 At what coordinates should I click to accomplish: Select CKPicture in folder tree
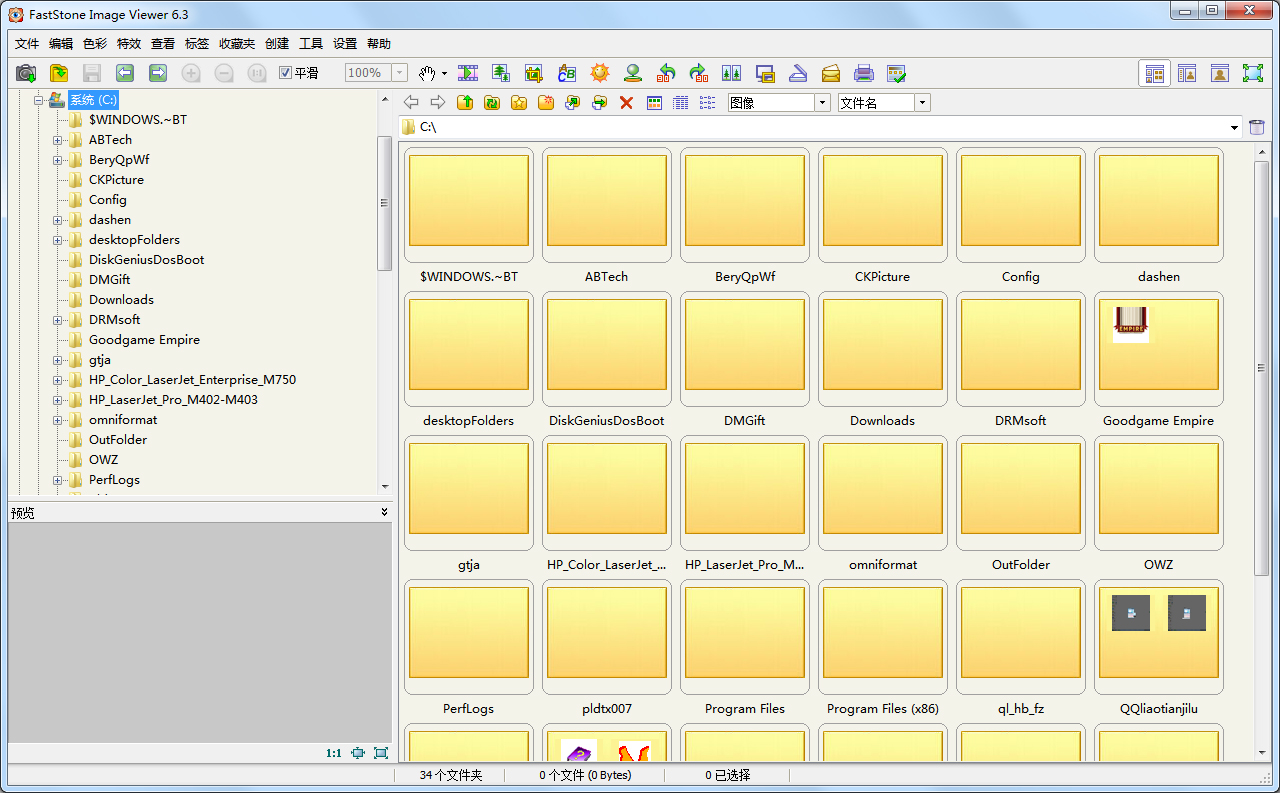point(116,180)
